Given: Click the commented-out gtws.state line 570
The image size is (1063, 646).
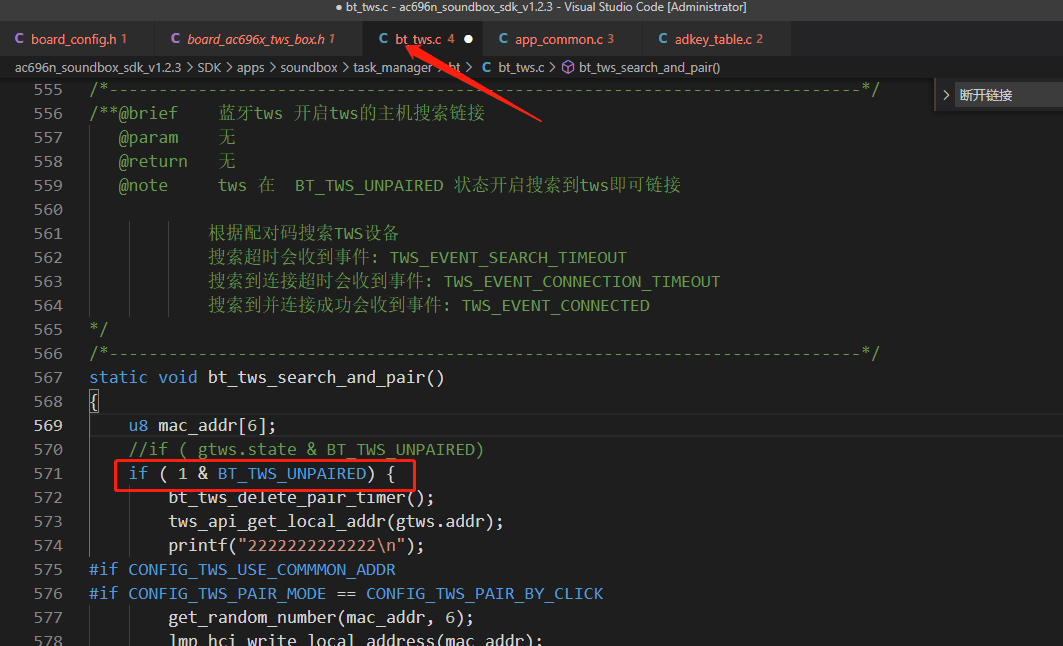Looking at the screenshot, I should point(306,449).
